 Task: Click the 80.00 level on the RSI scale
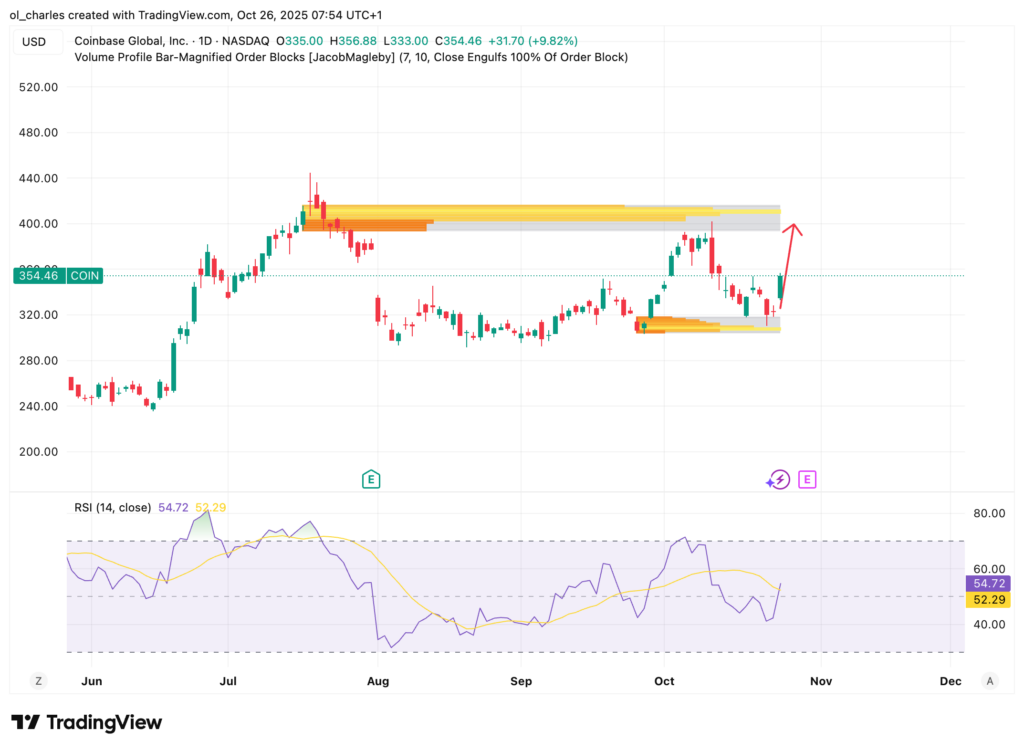click(988, 513)
